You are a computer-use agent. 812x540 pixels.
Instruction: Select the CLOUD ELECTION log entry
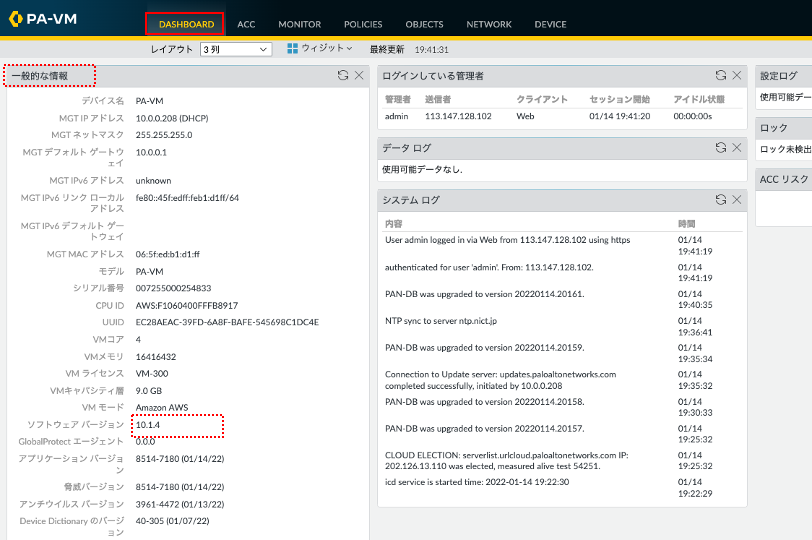(x=562, y=461)
